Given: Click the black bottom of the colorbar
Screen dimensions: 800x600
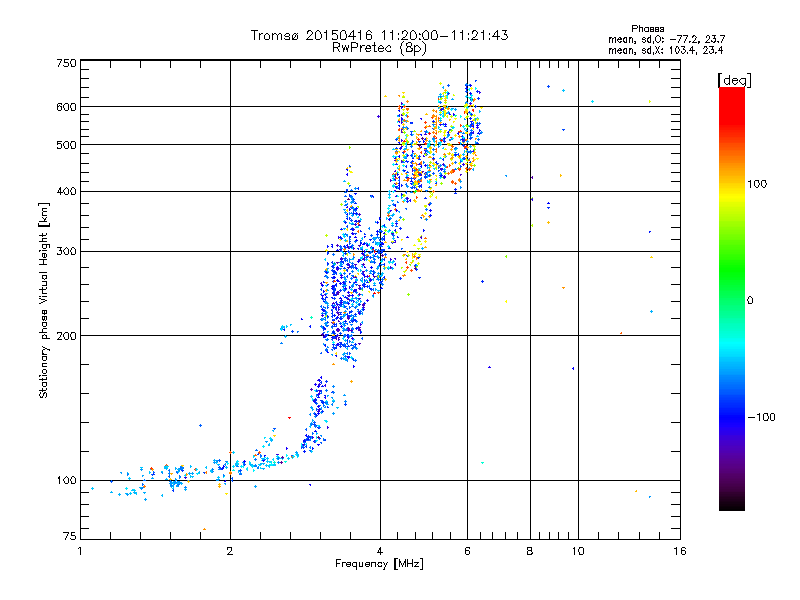Looking at the screenshot, I should pos(732,503).
